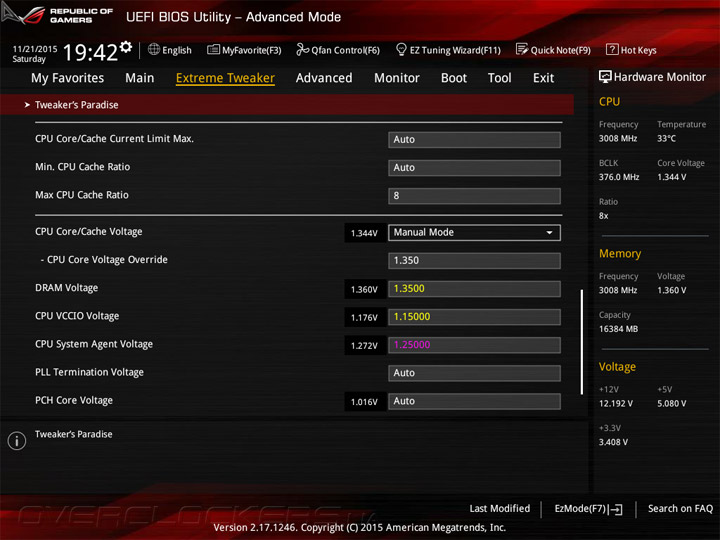Click the CPU Core Voltage Override field

point(474,260)
